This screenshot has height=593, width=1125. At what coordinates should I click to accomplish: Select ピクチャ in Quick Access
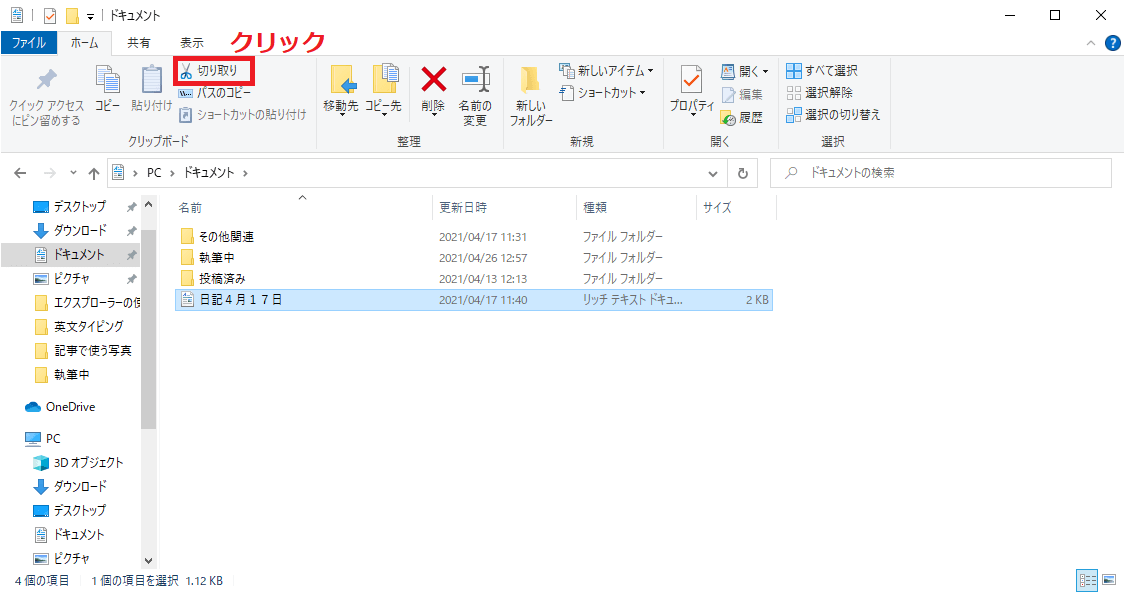click(x=70, y=278)
